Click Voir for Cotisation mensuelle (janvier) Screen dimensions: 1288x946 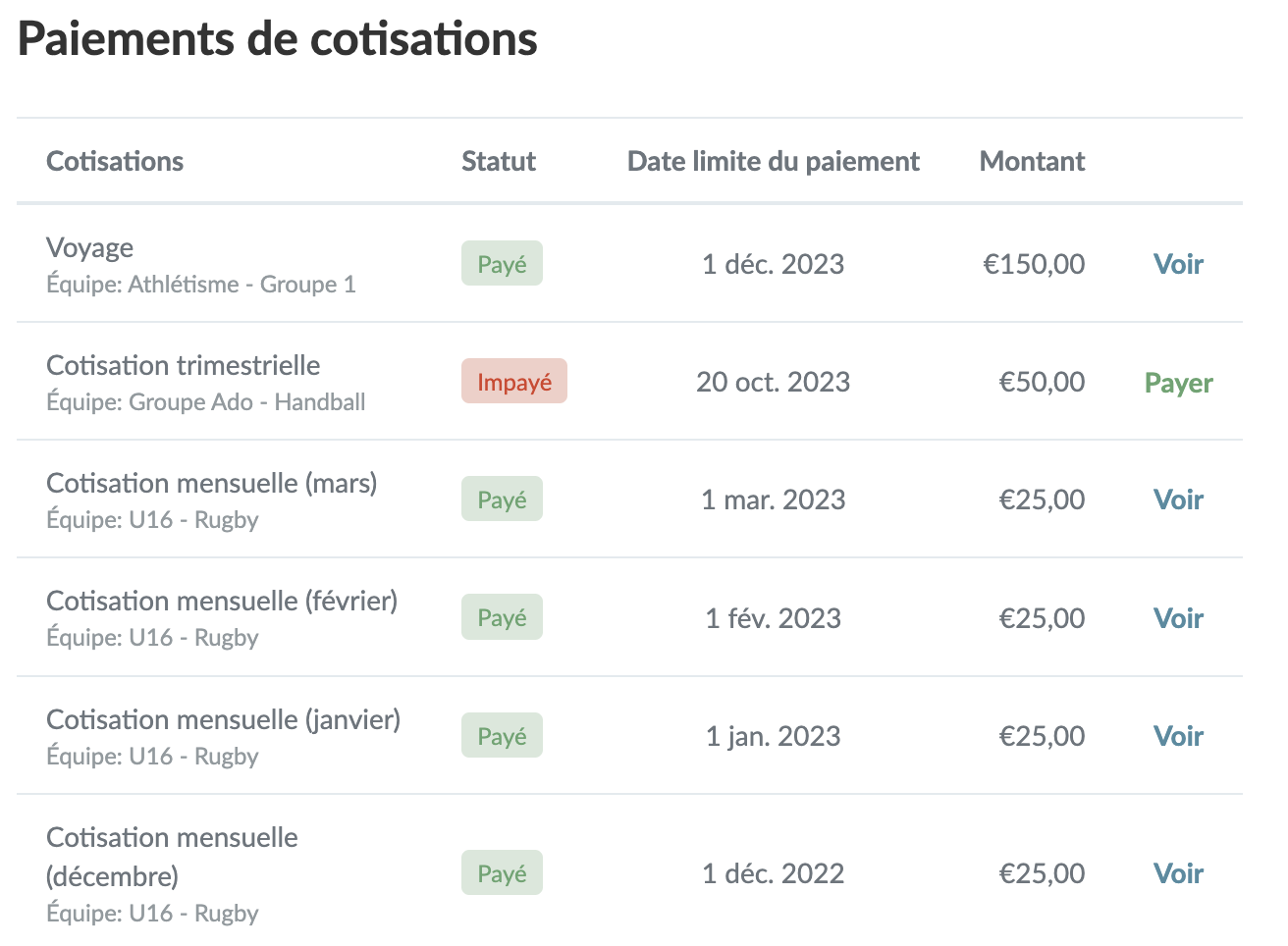1178,736
